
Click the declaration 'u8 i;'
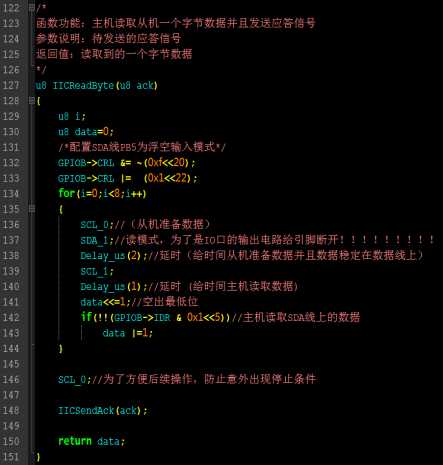pyautogui.click(x=72, y=116)
